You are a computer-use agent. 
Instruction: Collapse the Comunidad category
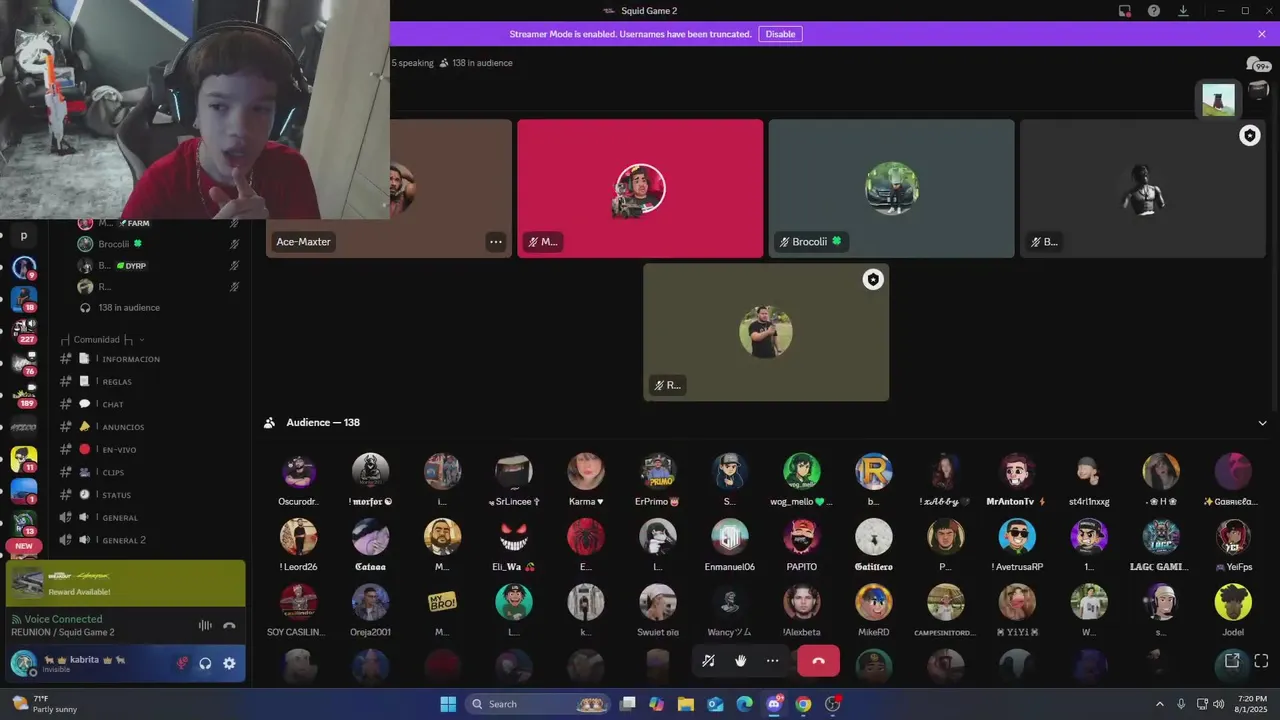click(x=103, y=339)
